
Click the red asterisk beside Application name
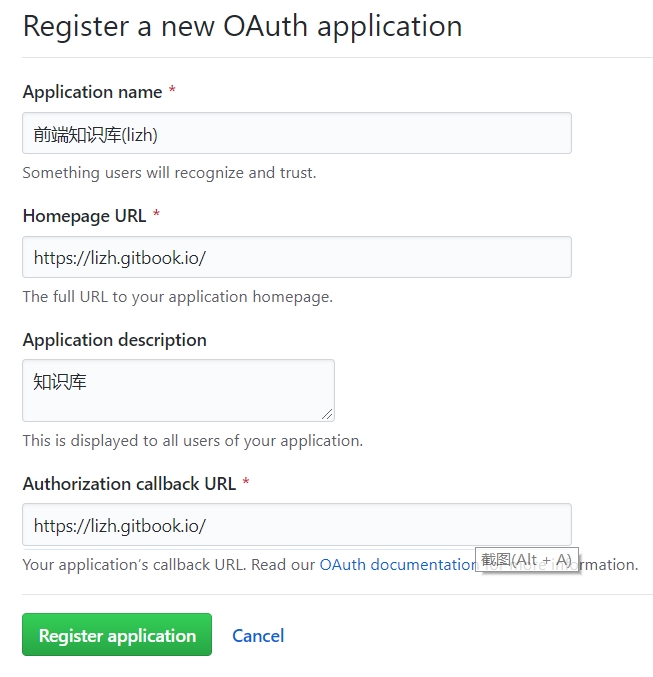(x=172, y=92)
